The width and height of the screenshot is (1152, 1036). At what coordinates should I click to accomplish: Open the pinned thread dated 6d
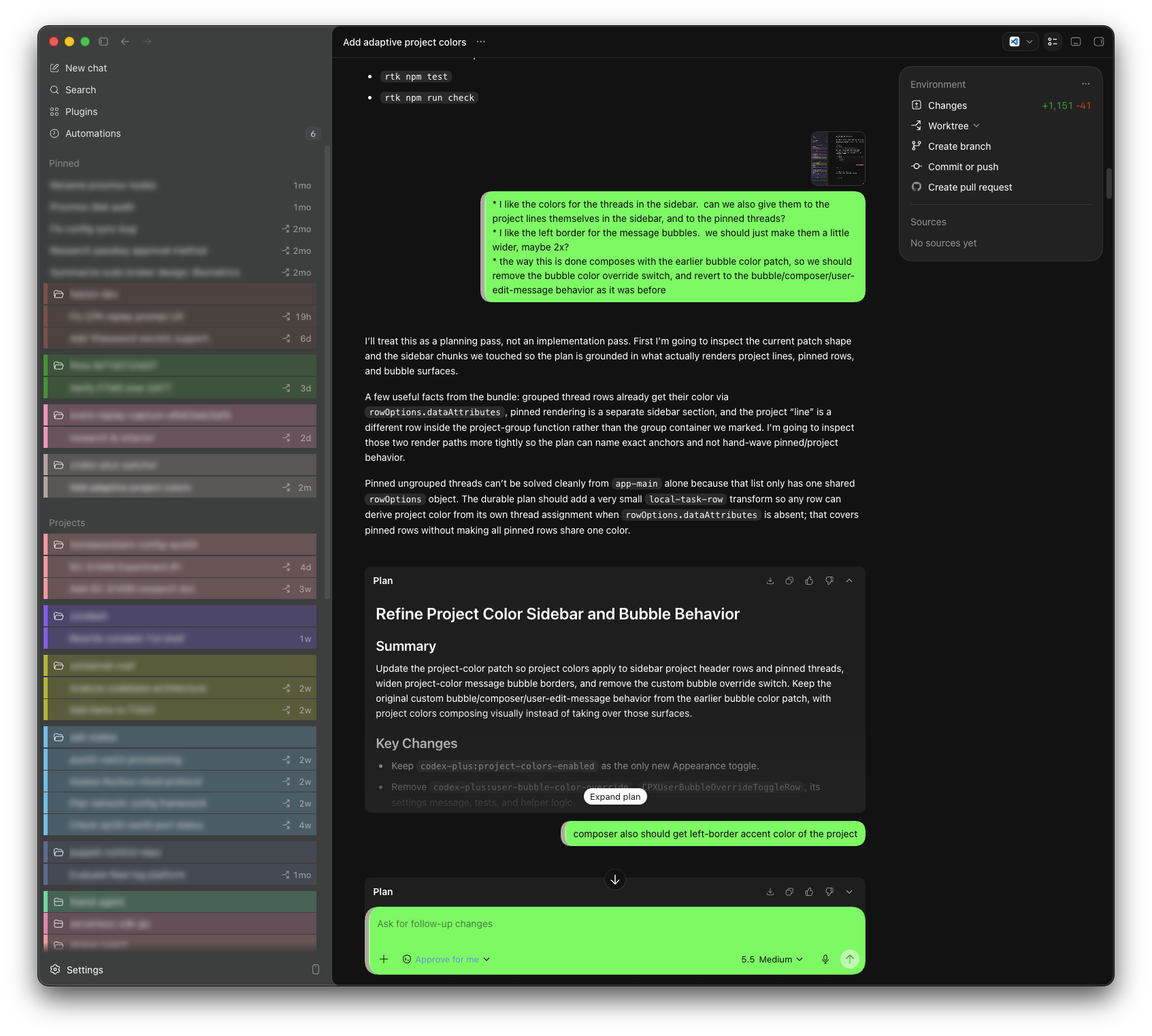[x=180, y=338]
